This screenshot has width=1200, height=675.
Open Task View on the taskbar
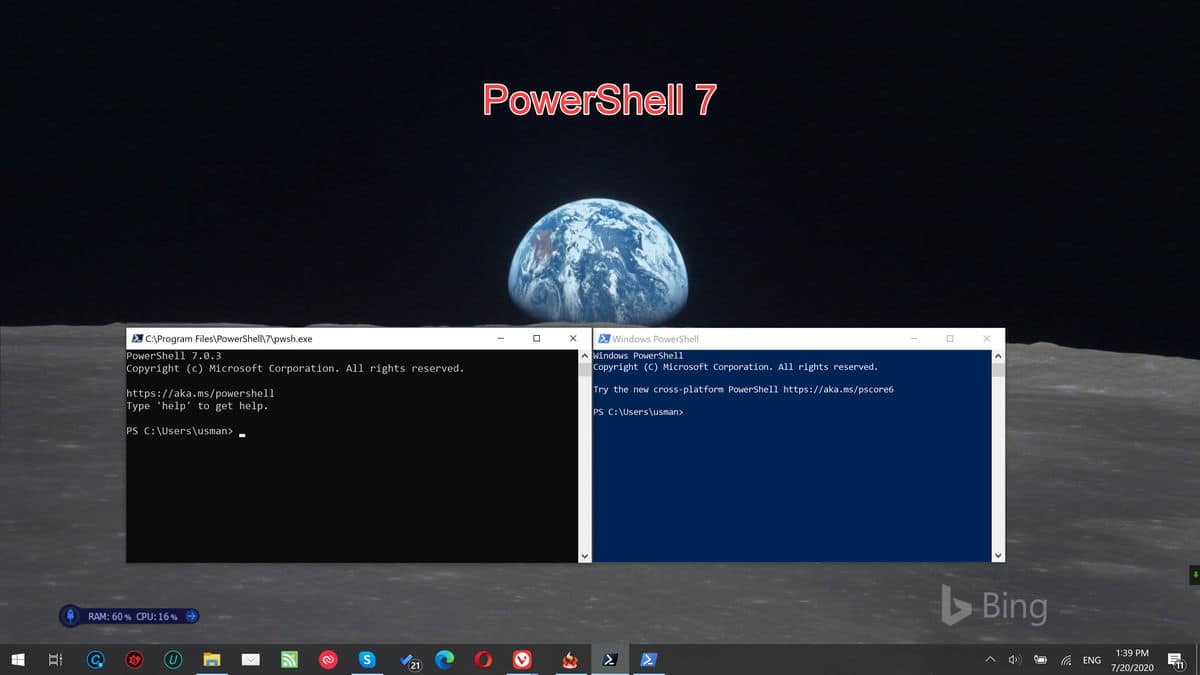click(56, 660)
